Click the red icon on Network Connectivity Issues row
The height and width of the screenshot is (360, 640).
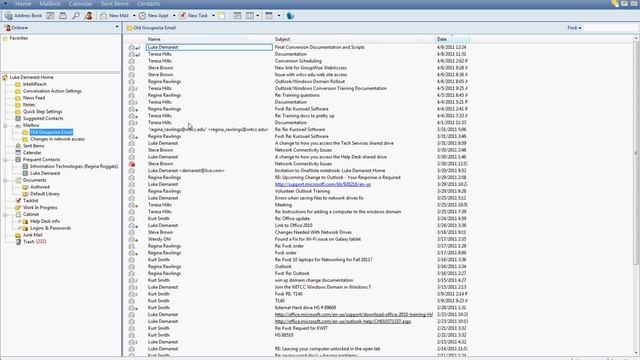pyautogui.click(x=132, y=164)
